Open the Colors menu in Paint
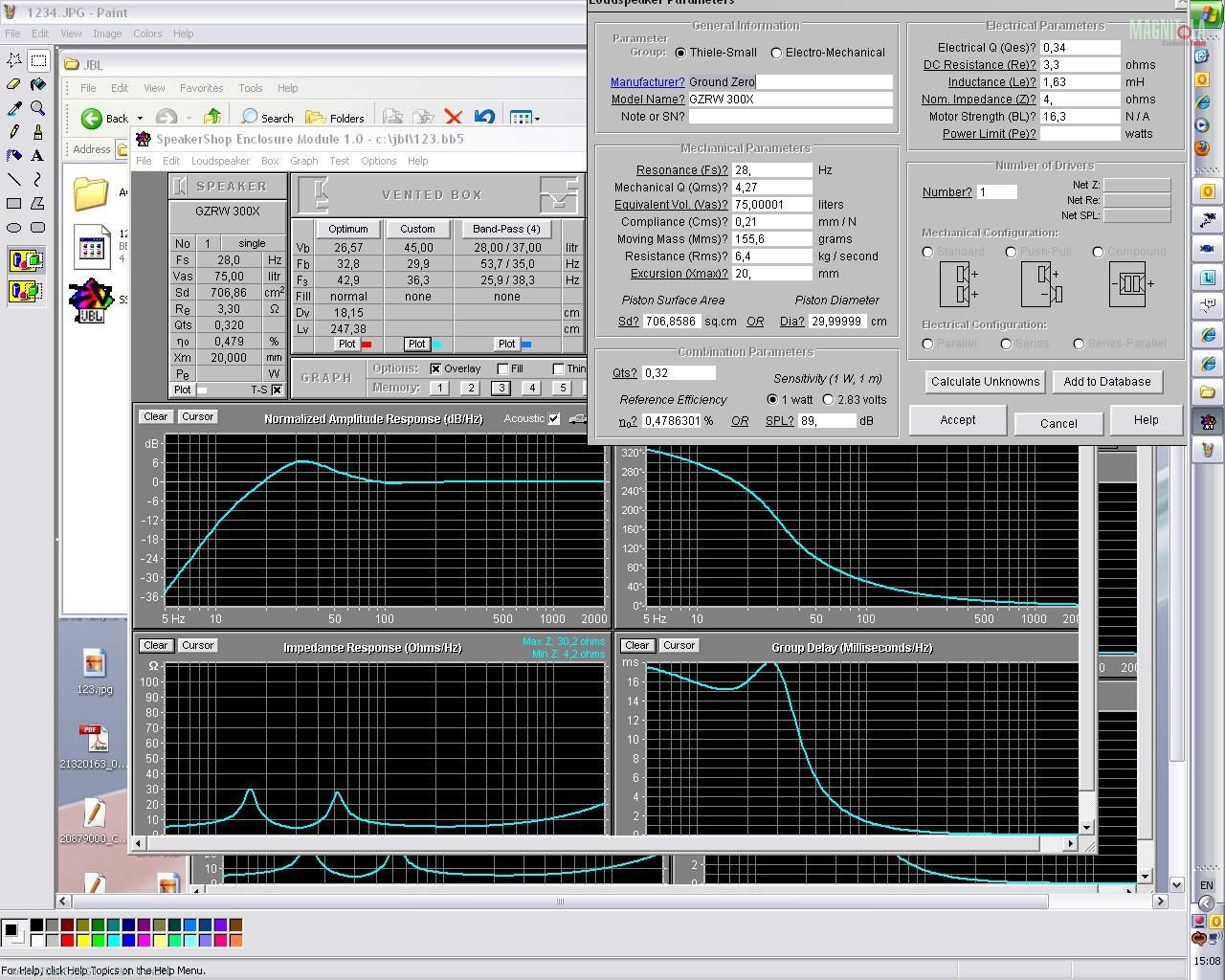The height and width of the screenshot is (980, 1225). [147, 33]
